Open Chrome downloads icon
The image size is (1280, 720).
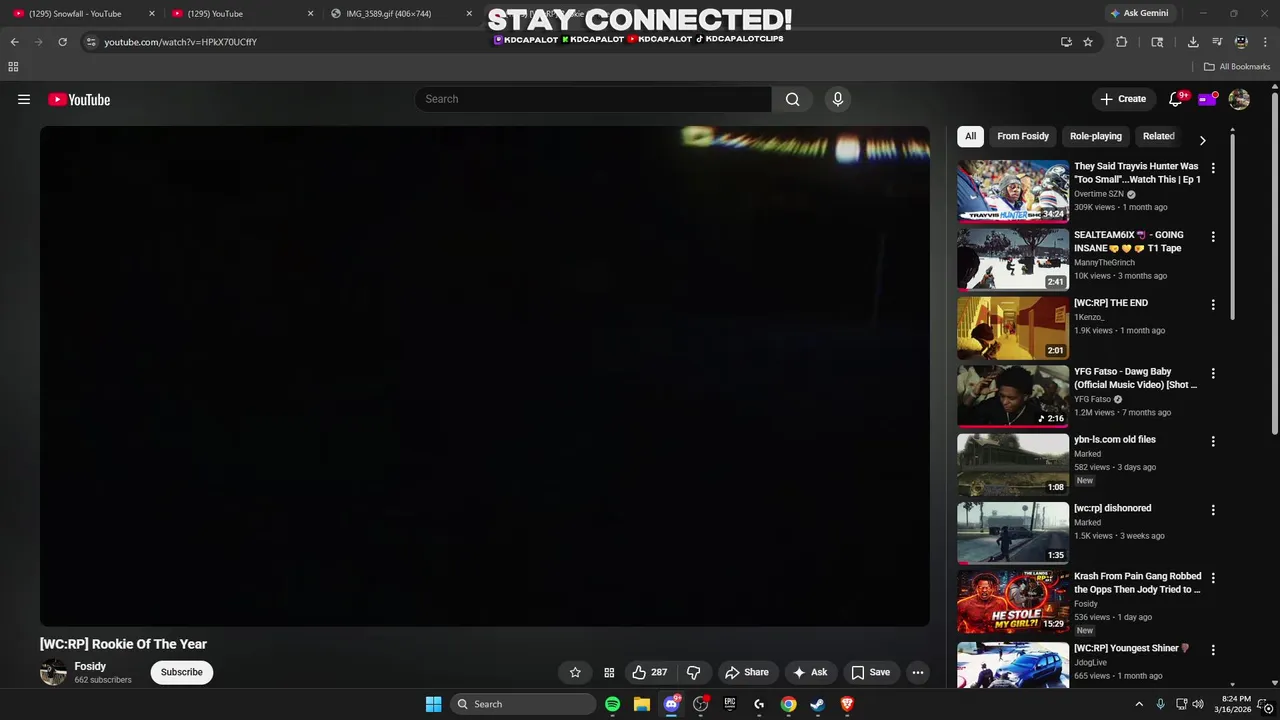click(1193, 42)
